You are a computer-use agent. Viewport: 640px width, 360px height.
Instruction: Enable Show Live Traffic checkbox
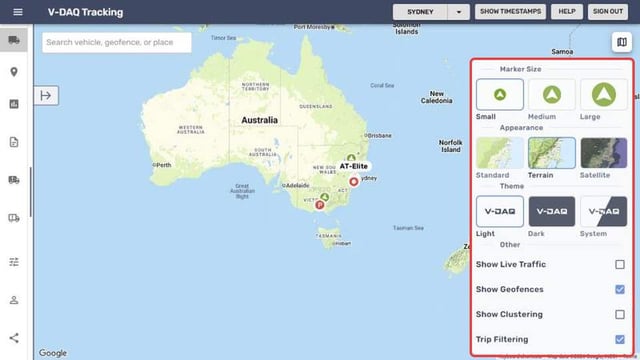pos(620,264)
